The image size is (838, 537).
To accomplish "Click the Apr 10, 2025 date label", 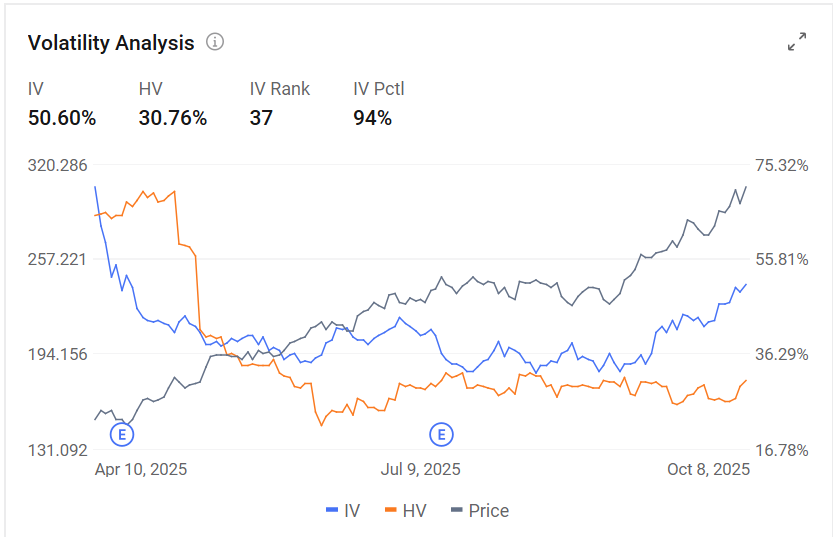I will click(x=141, y=469).
